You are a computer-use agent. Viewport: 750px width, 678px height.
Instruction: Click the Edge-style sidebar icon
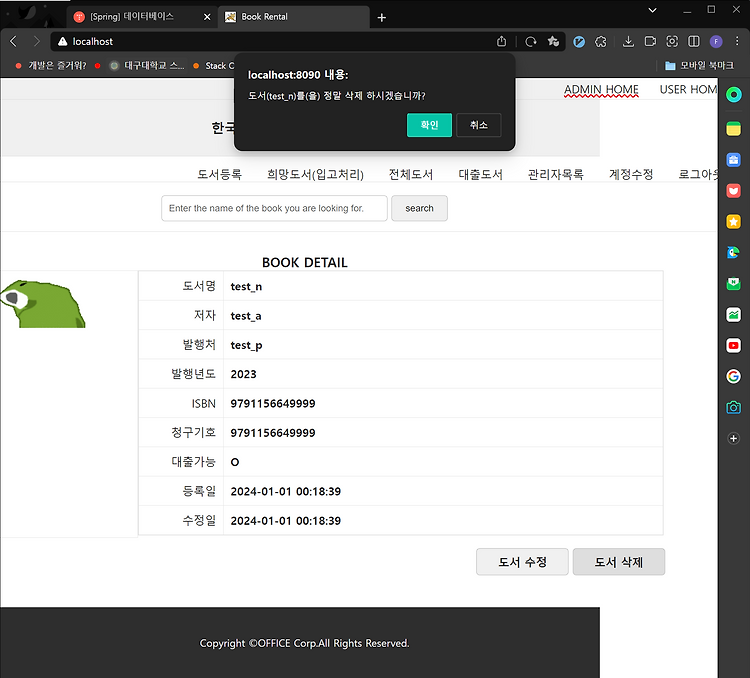[733, 252]
